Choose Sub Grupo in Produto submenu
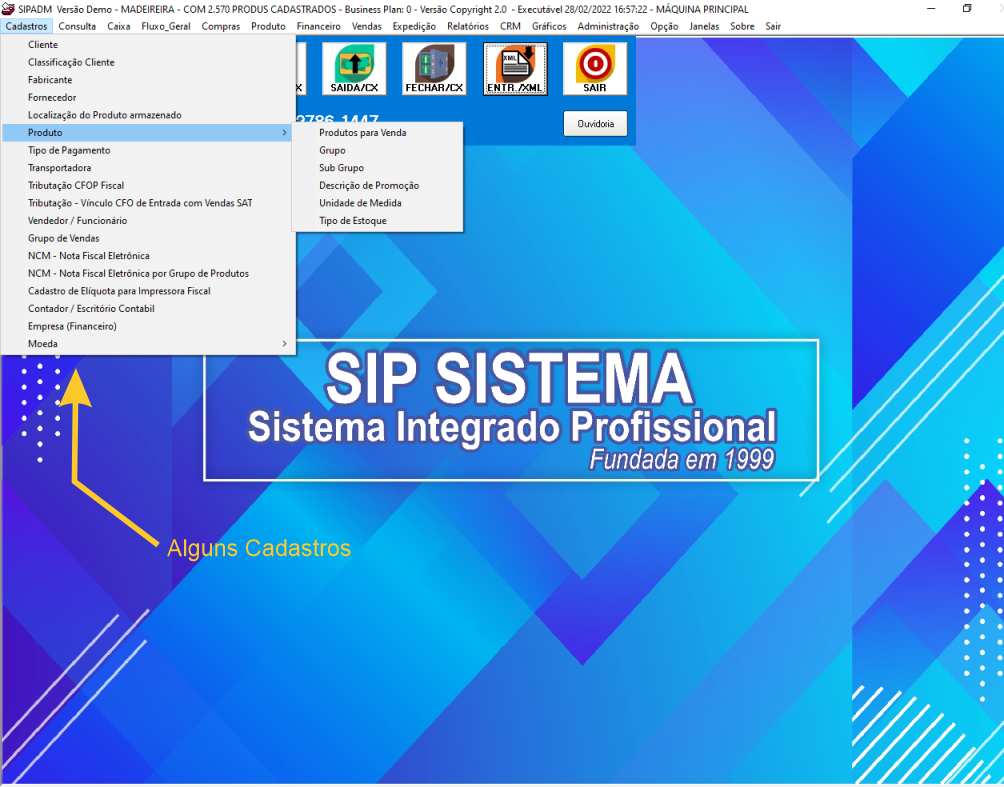The width and height of the screenshot is (1004, 787). click(377, 168)
